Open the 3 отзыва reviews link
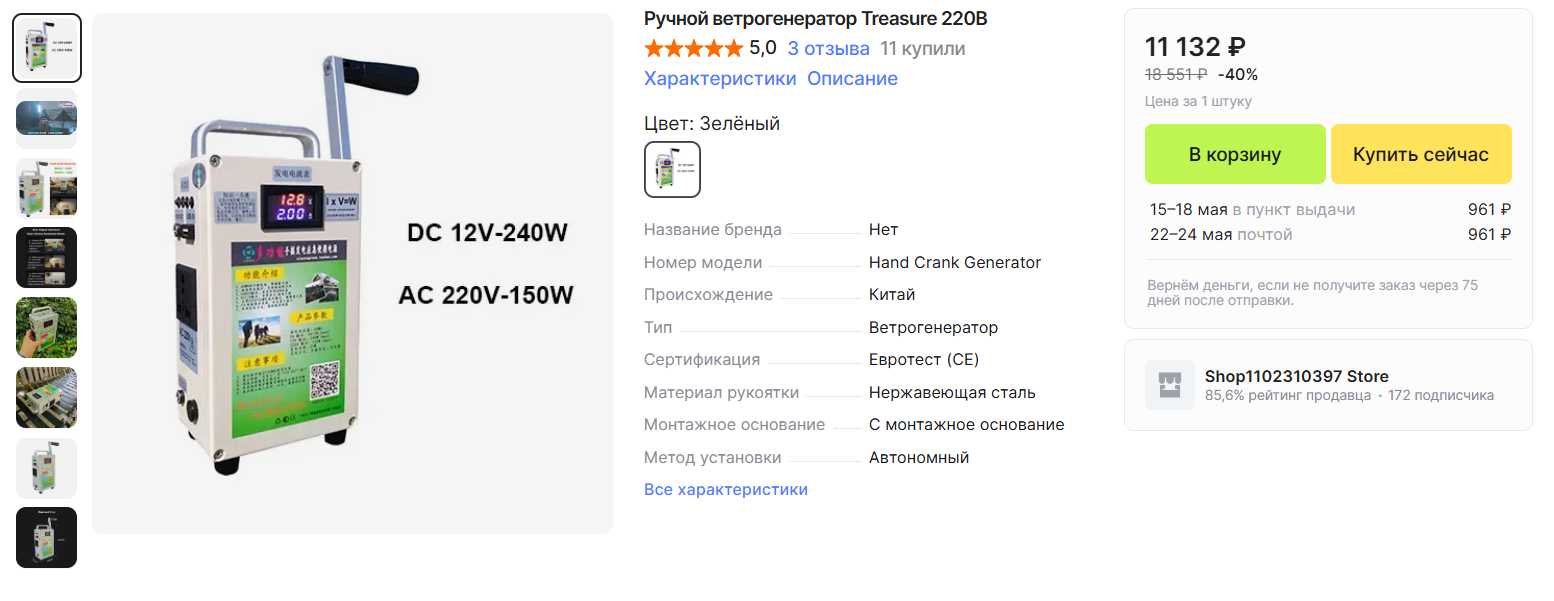1554x601 pixels. pos(828,48)
